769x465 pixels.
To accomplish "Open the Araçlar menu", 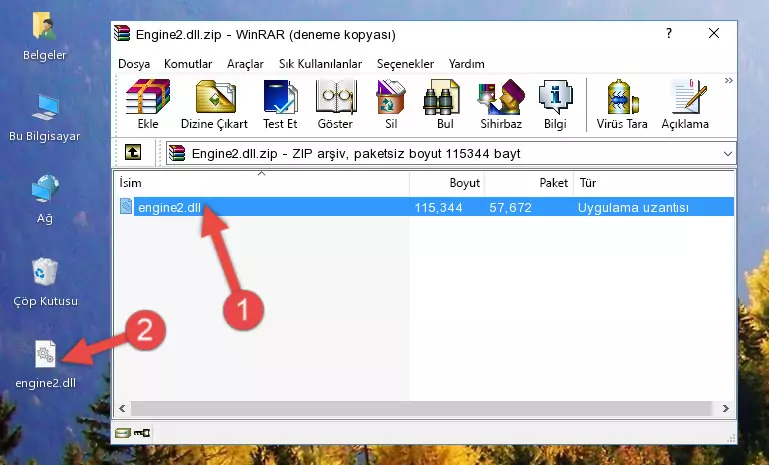I will [x=245, y=64].
